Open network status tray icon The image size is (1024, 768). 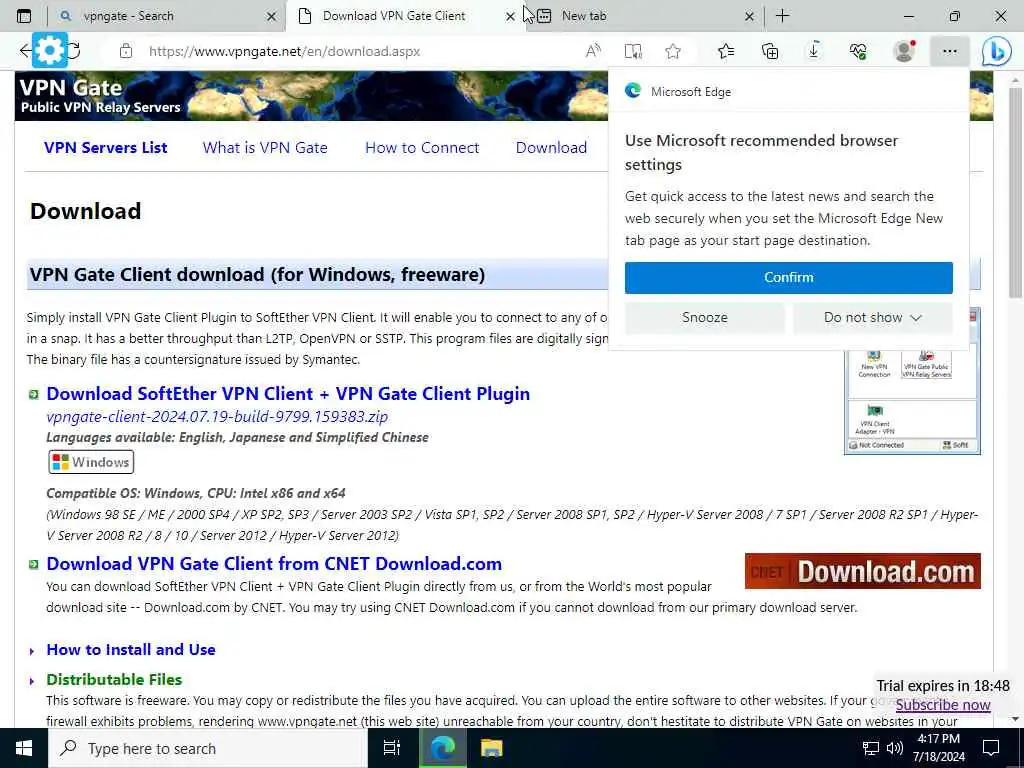pyautogui.click(x=871, y=748)
